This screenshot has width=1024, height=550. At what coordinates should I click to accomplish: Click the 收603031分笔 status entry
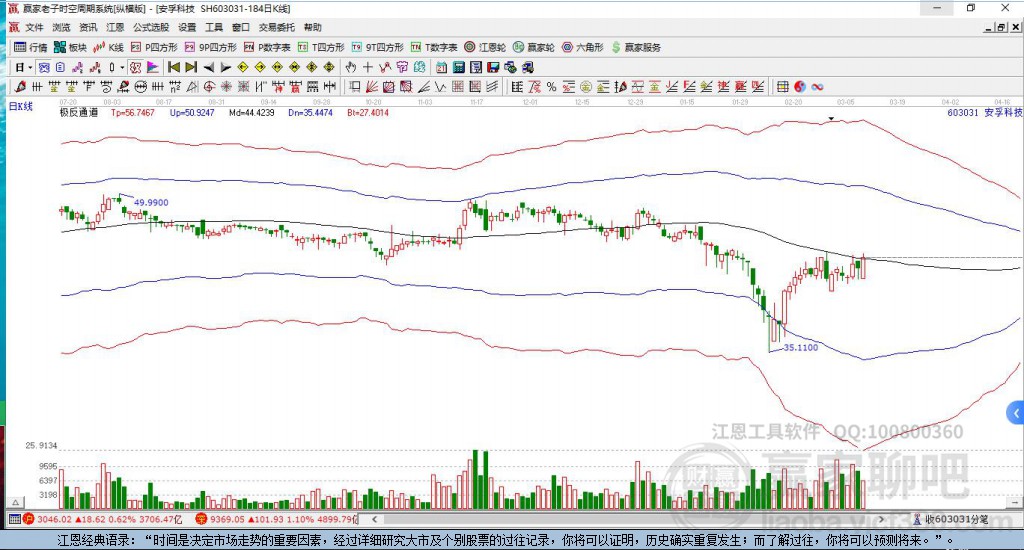click(950, 519)
